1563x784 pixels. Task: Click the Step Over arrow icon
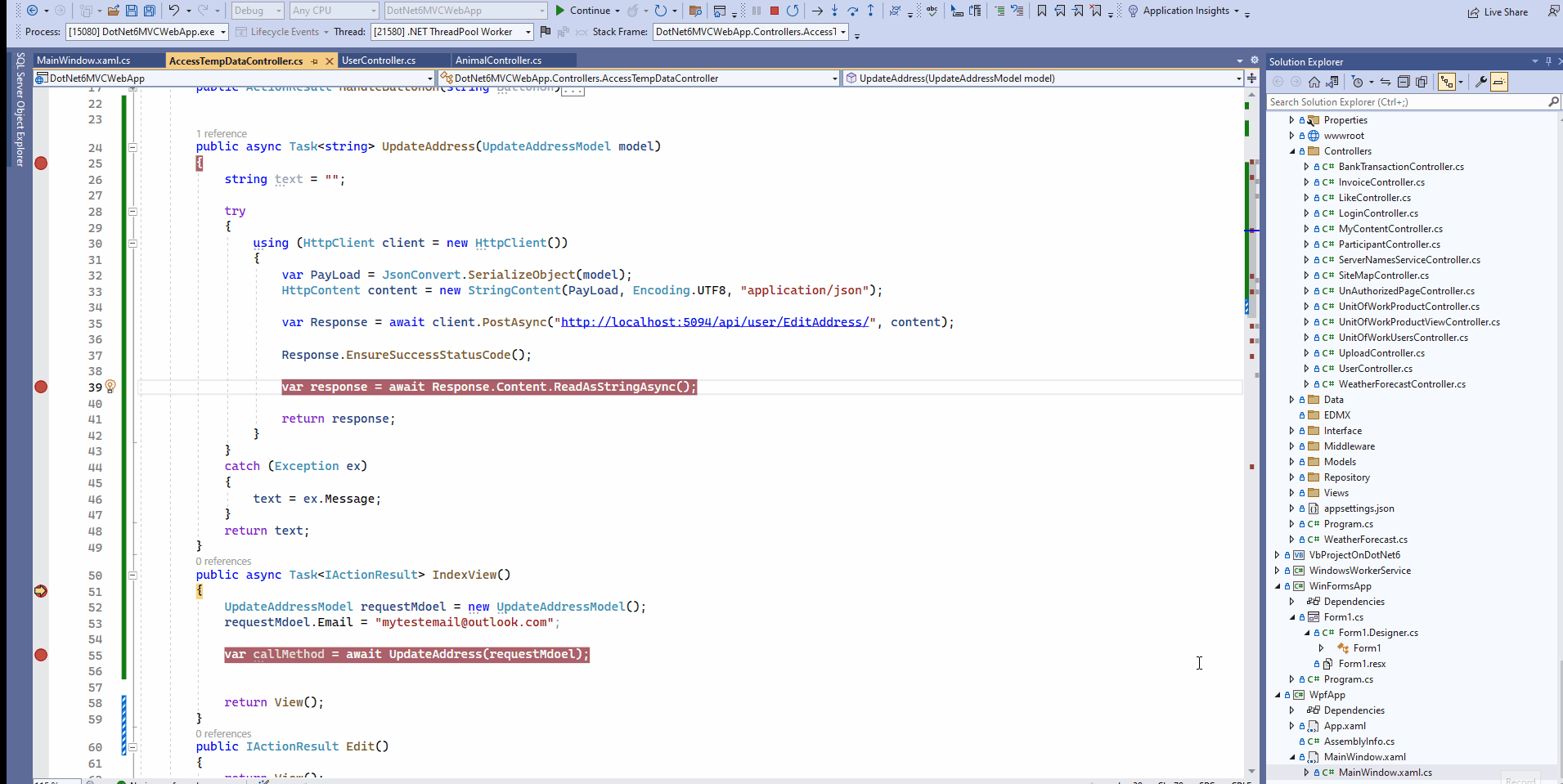pyautogui.click(x=852, y=11)
